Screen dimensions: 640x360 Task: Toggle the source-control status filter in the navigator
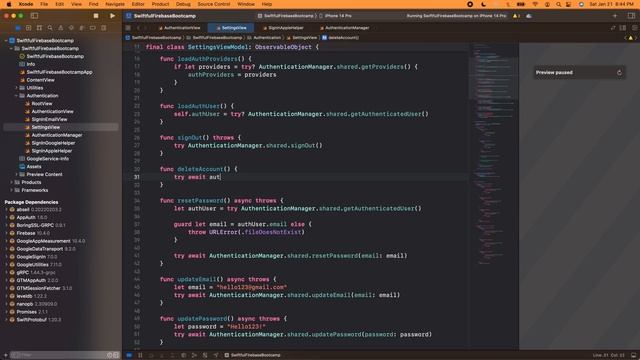tap(116, 355)
